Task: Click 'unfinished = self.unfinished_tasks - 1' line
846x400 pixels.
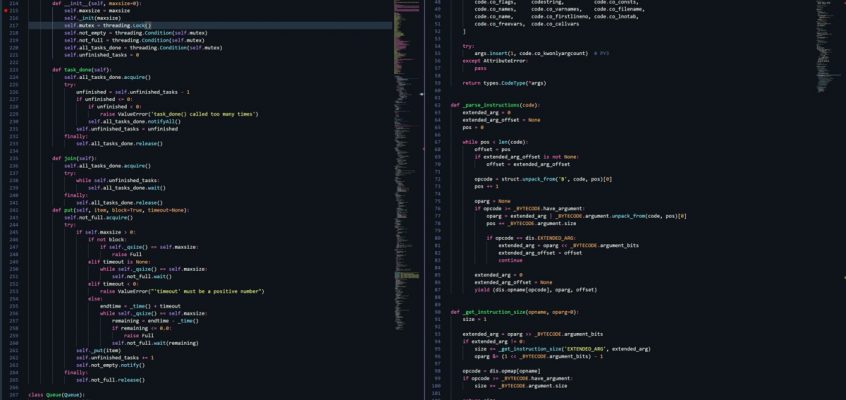Action: 133,92
